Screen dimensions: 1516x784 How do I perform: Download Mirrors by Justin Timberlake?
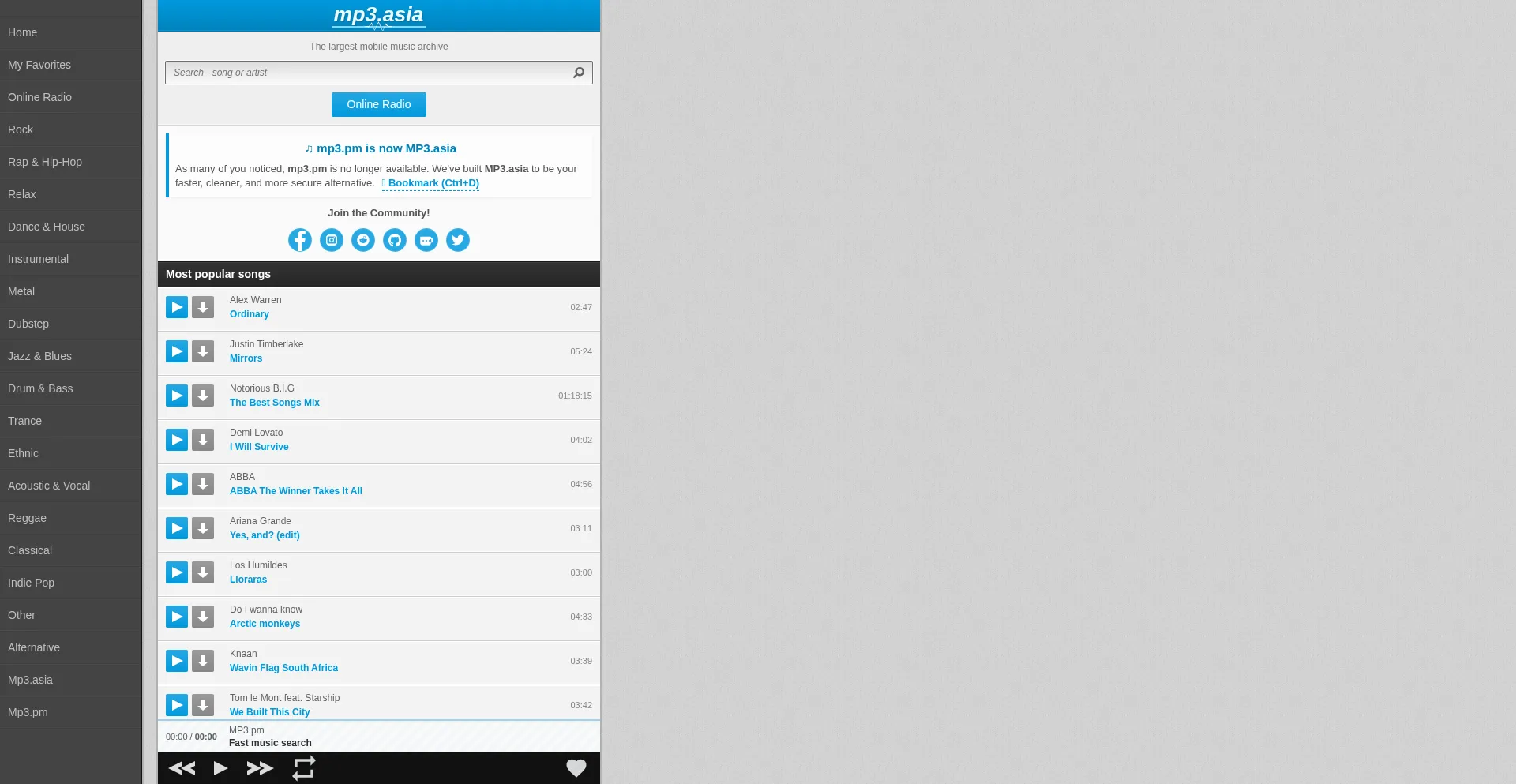(203, 351)
